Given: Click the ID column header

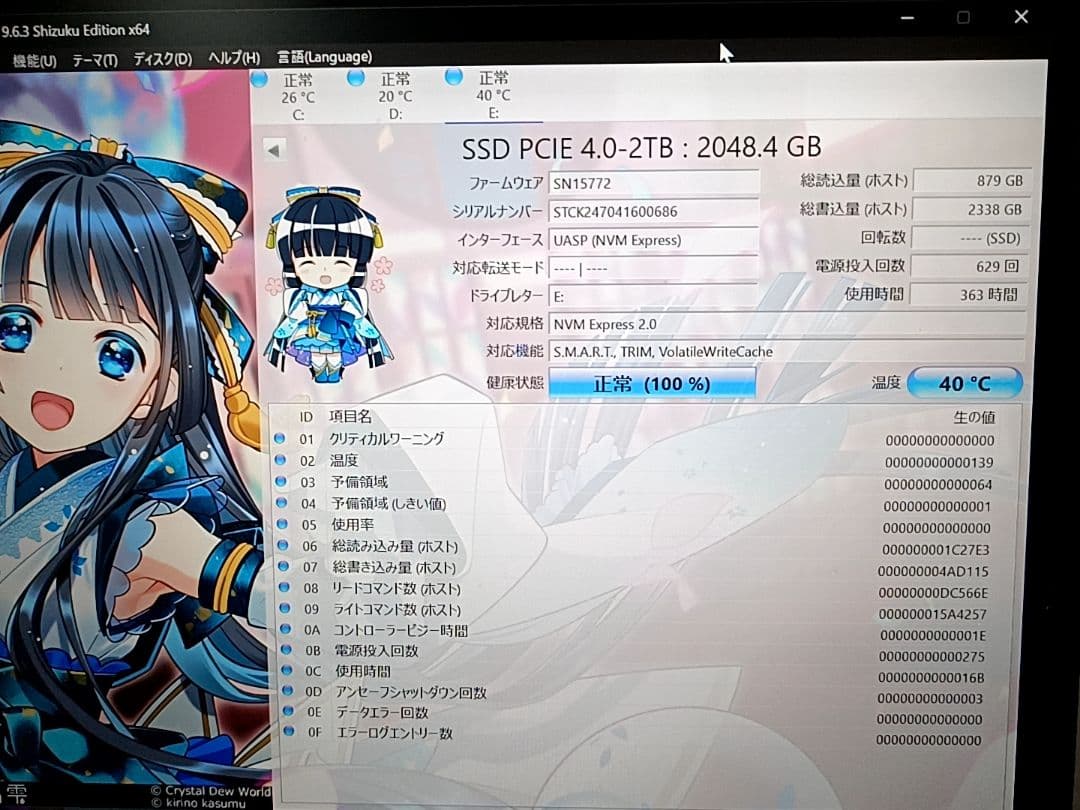Looking at the screenshot, I should pos(306,417).
